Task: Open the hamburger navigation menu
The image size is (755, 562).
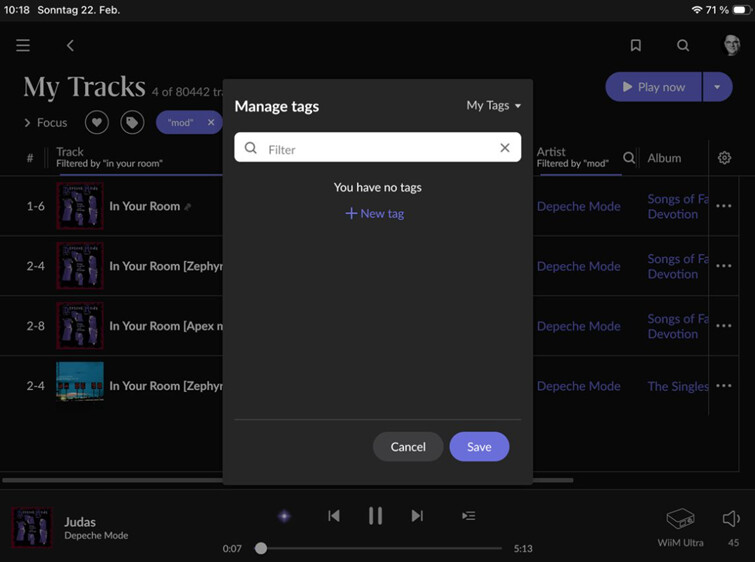Action: [23, 45]
